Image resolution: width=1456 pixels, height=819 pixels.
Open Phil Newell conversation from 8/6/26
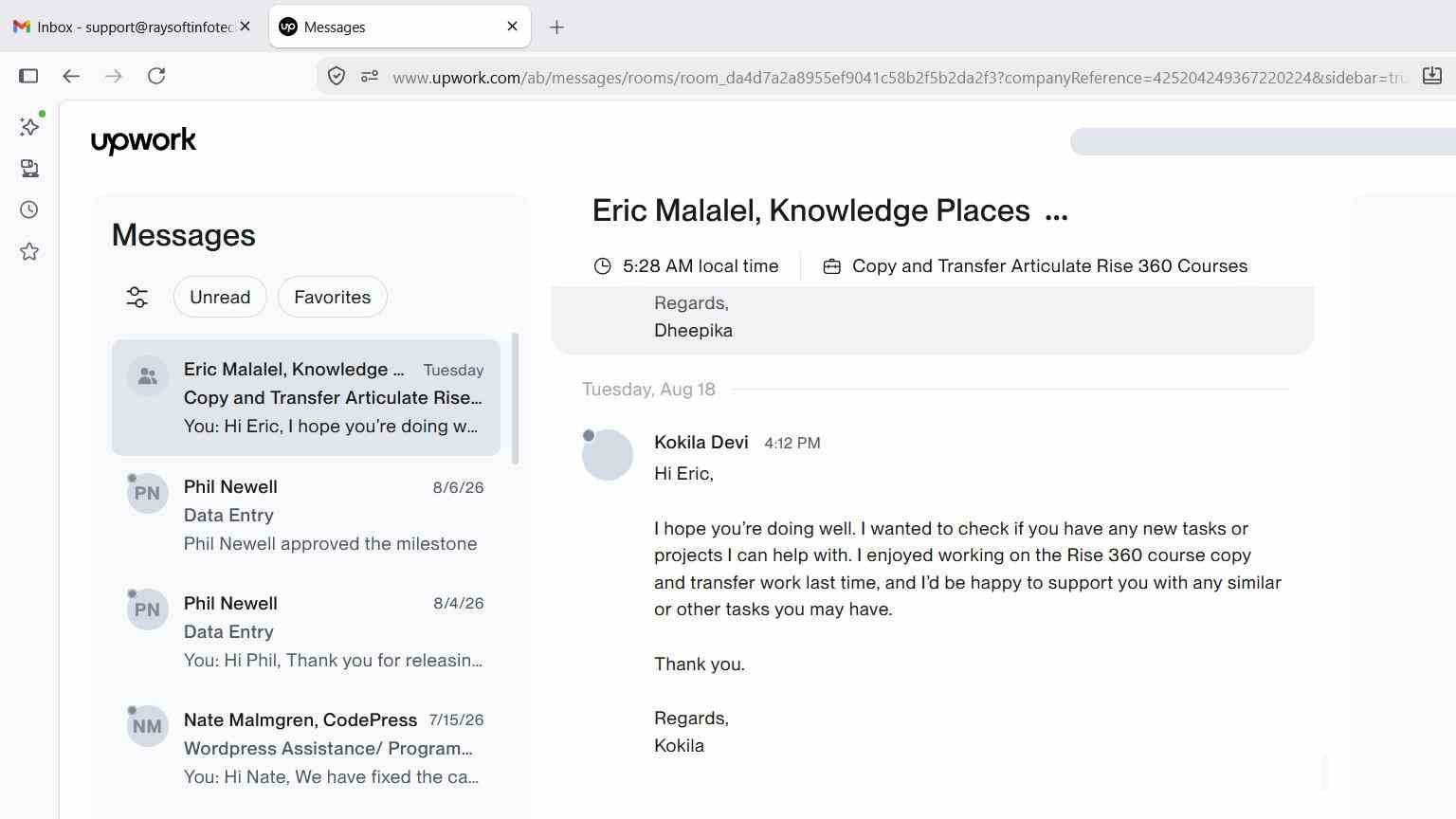(x=305, y=515)
